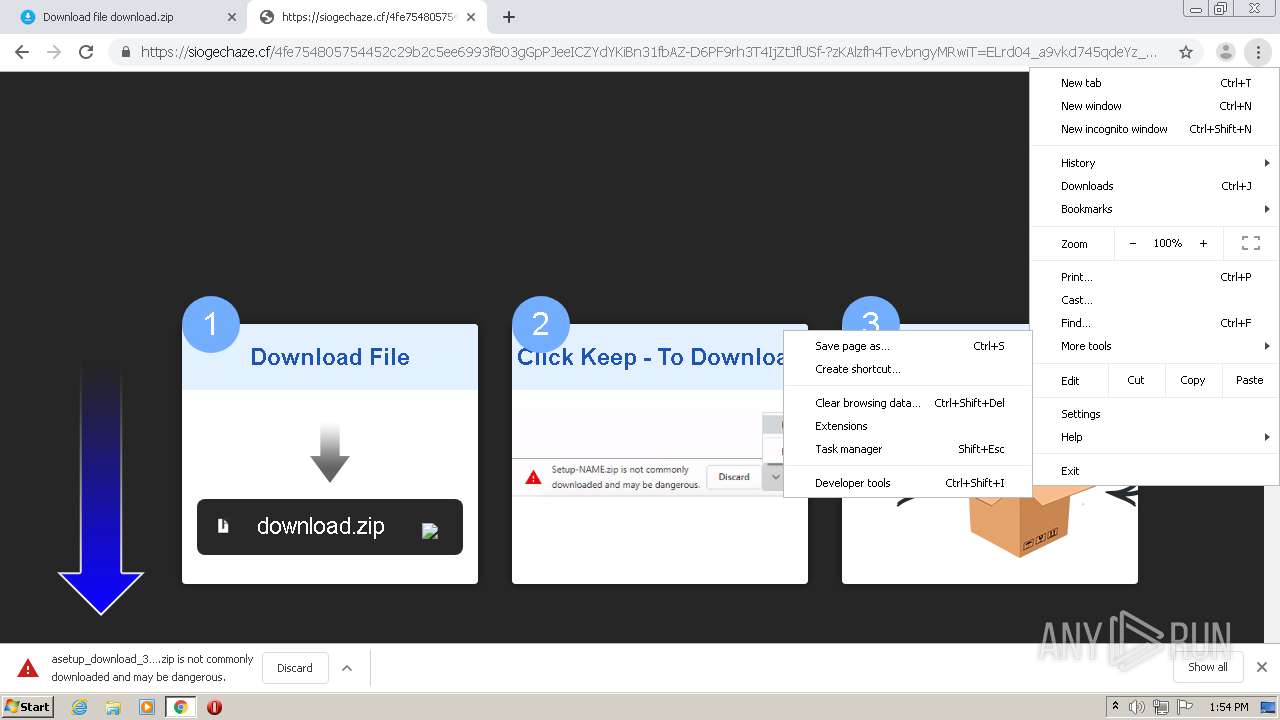Image resolution: width=1280 pixels, height=720 pixels.
Task: Click the Chrome taskbar icon
Action: [180, 707]
